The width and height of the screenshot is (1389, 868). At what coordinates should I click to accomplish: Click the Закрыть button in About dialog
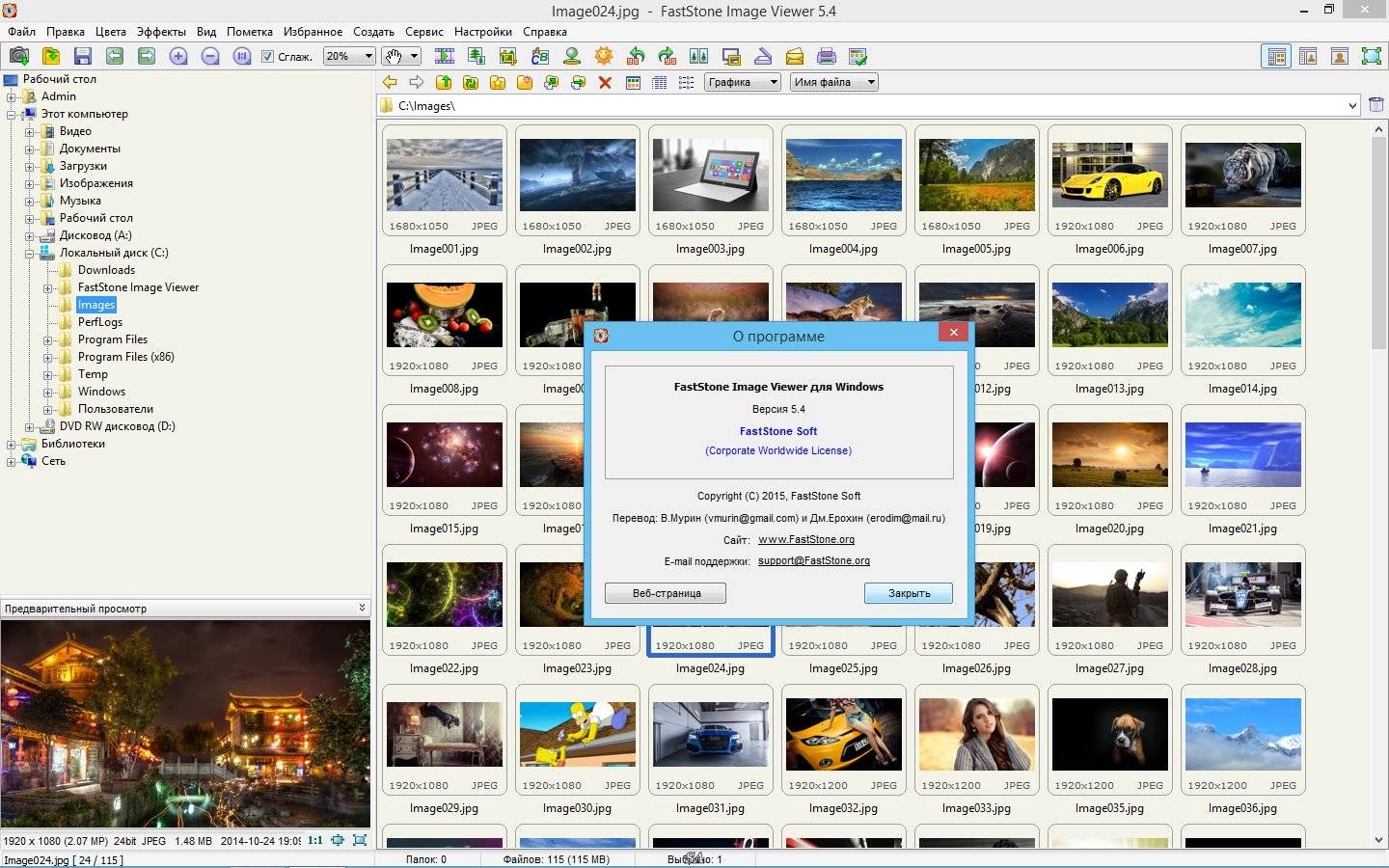click(x=909, y=593)
